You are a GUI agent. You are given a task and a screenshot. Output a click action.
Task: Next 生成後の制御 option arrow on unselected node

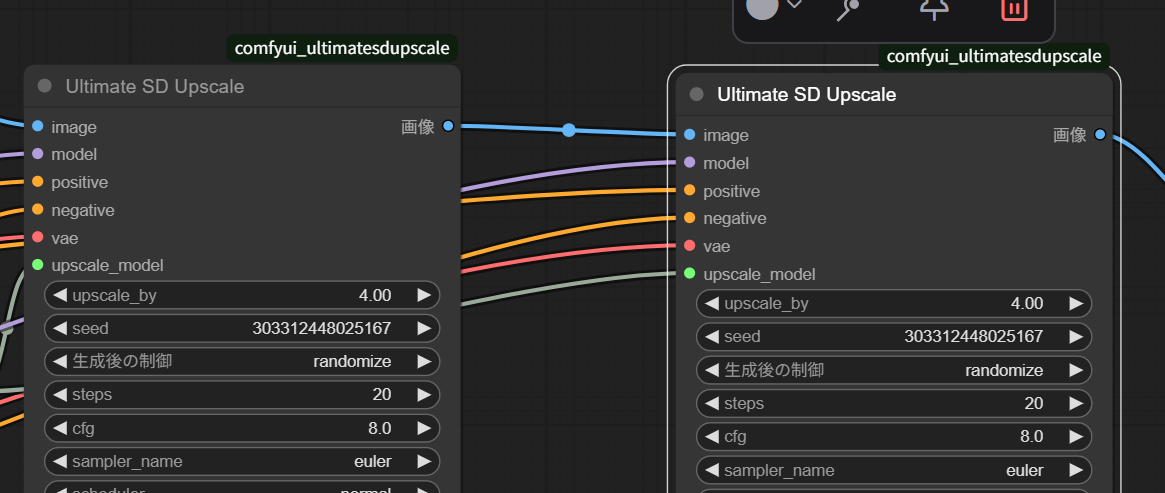(424, 361)
